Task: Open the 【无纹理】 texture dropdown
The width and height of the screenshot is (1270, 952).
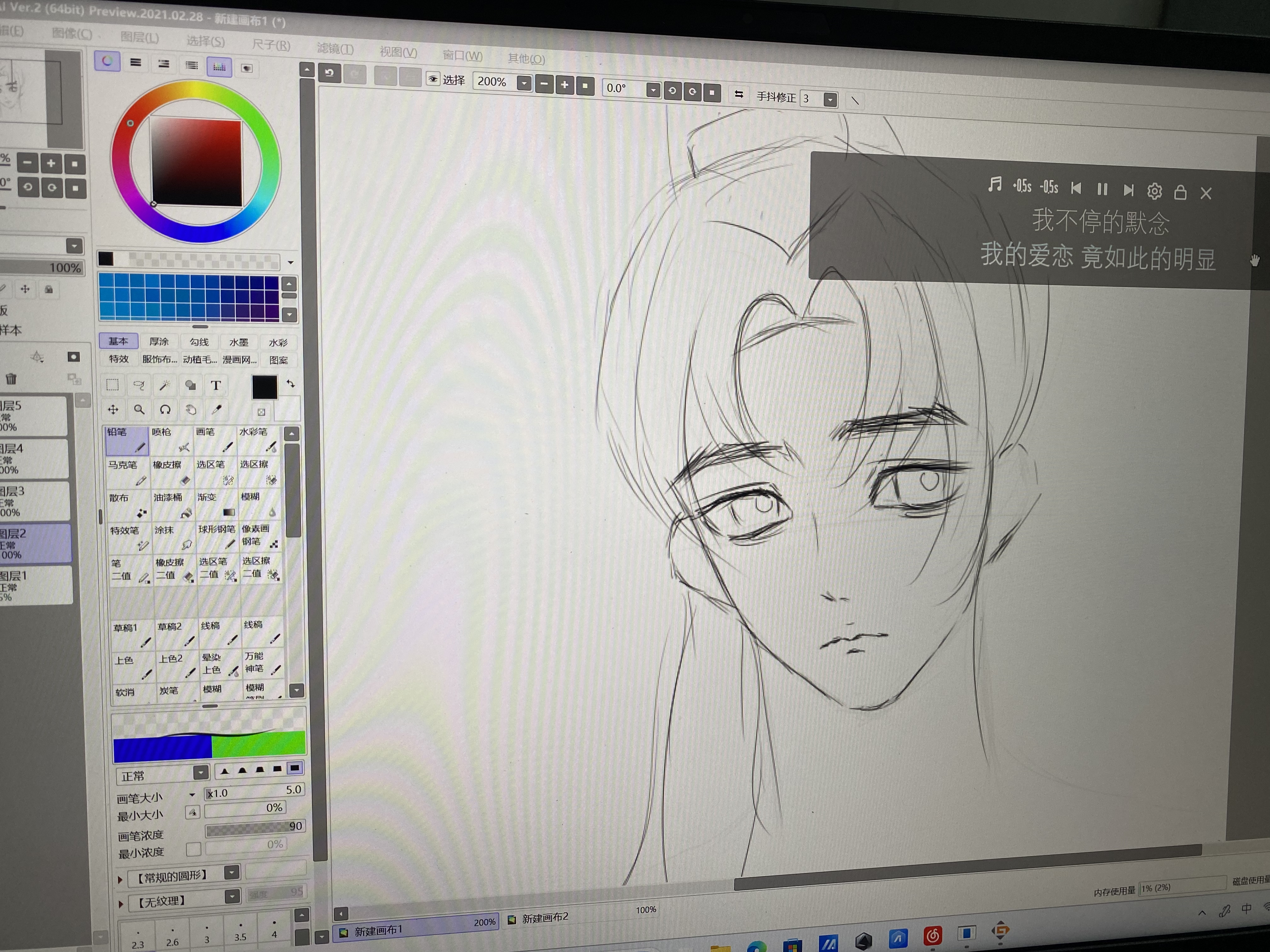Action: click(x=232, y=896)
